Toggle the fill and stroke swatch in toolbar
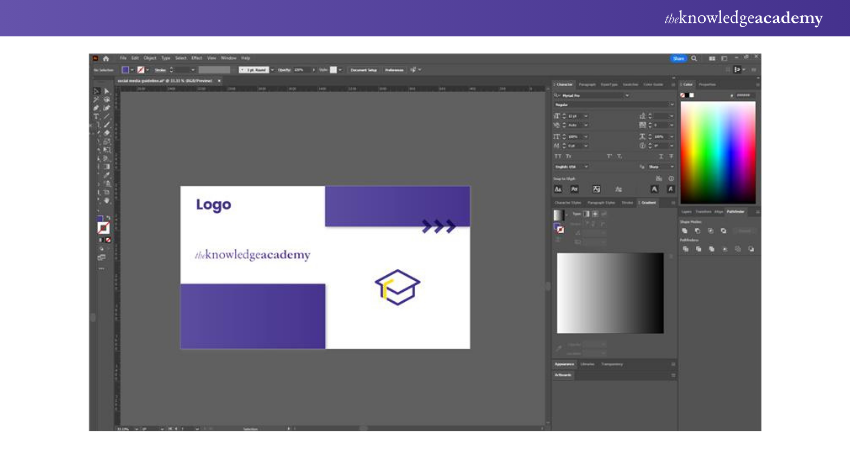850x450 pixels. coord(103,228)
